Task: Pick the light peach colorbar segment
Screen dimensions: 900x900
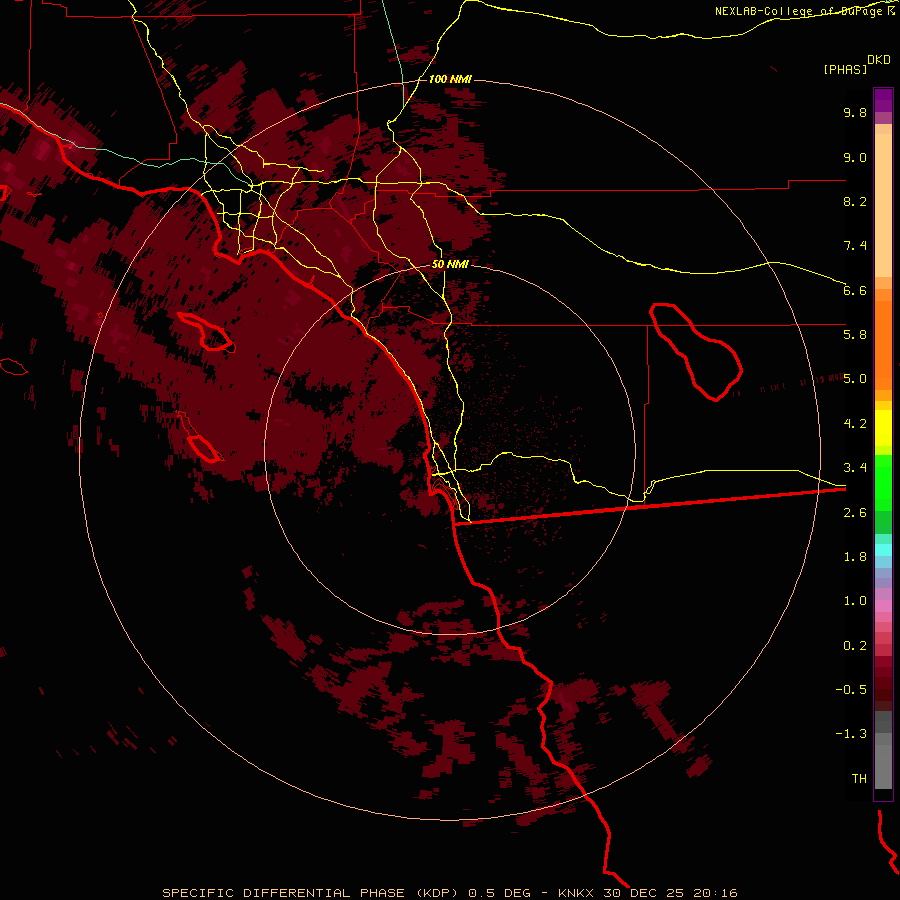Action: pos(883,205)
